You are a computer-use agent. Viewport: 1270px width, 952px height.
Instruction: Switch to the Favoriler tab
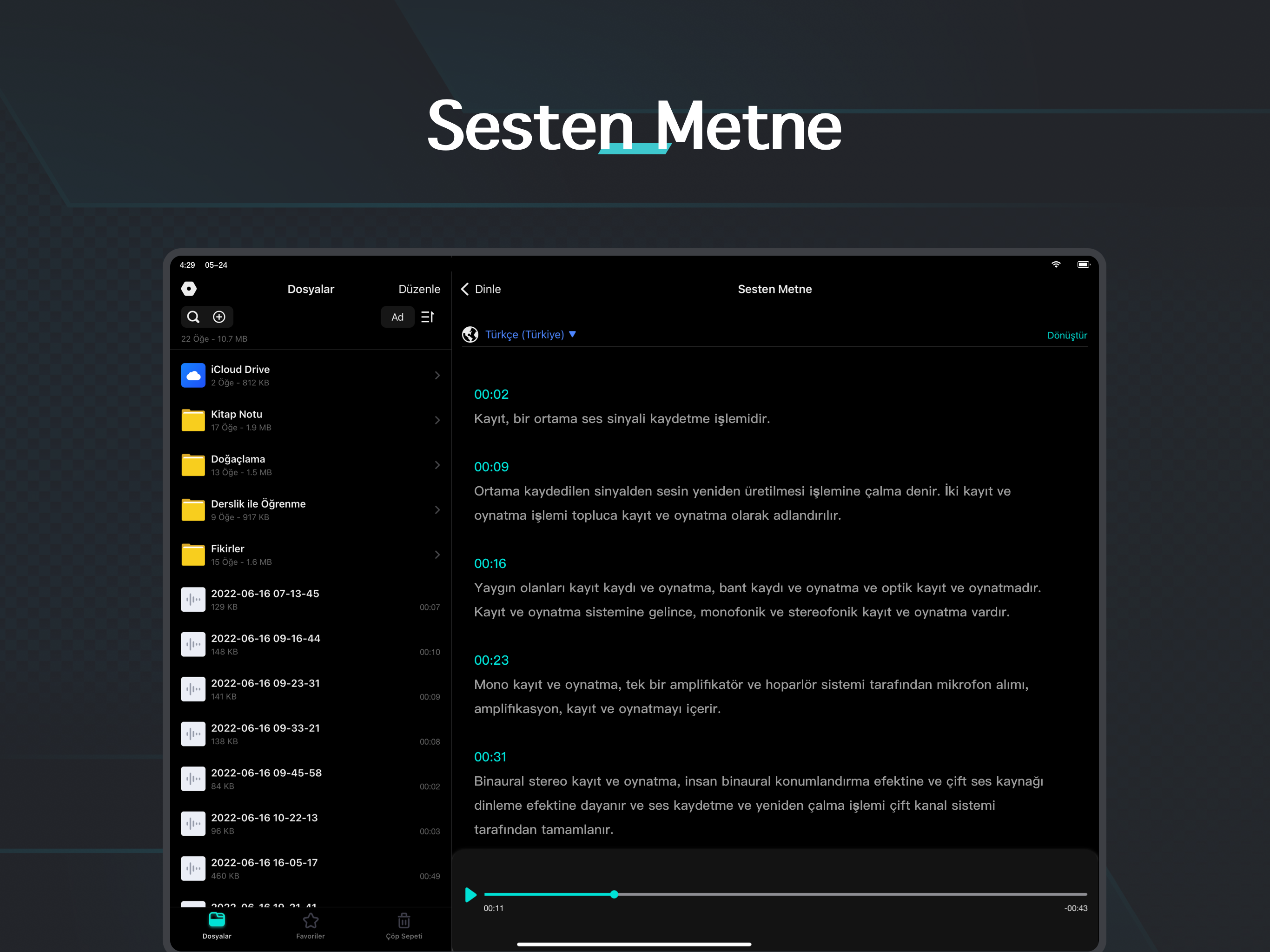tap(311, 926)
